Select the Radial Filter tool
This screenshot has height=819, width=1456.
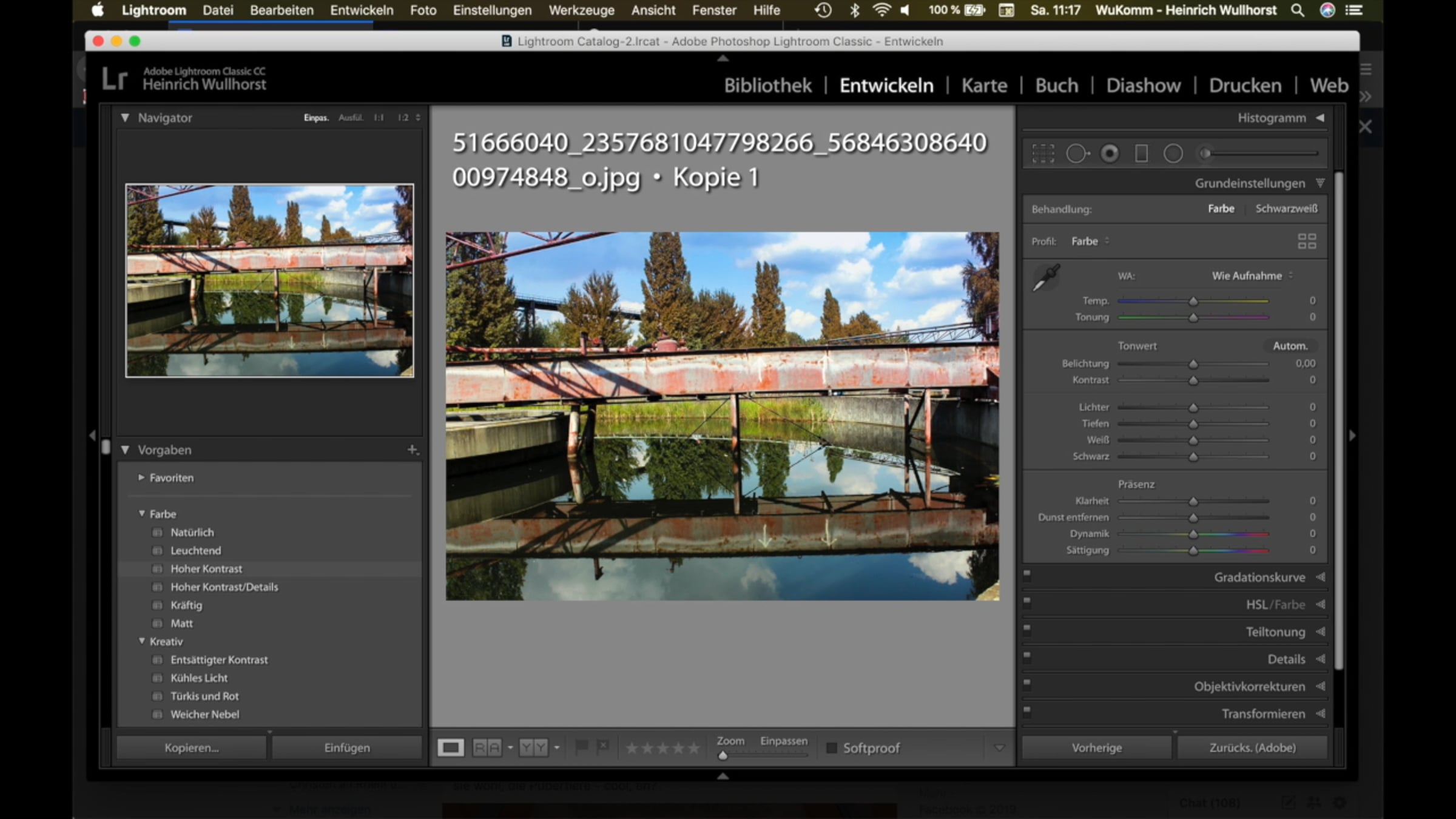click(1173, 153)
